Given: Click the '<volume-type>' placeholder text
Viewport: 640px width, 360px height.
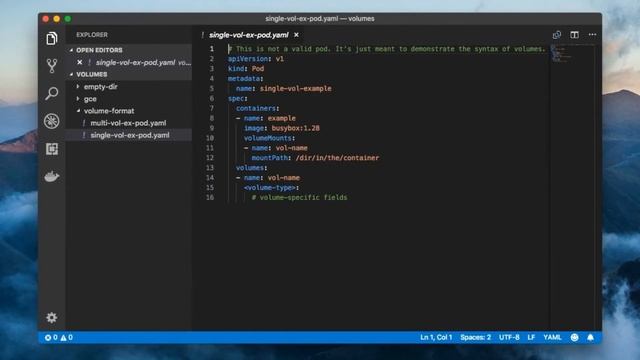Looking at the screenshot, I should click(270, 188).
